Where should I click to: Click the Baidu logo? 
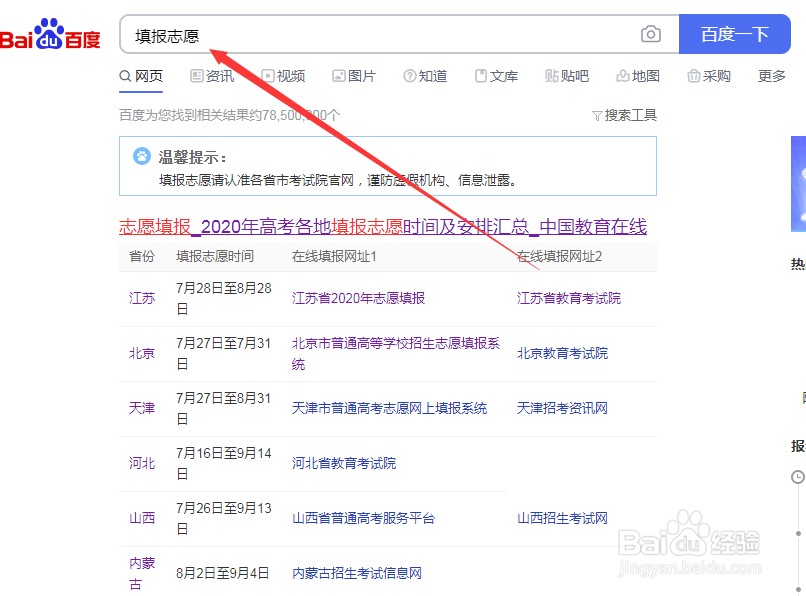click(x=50, y=34)
